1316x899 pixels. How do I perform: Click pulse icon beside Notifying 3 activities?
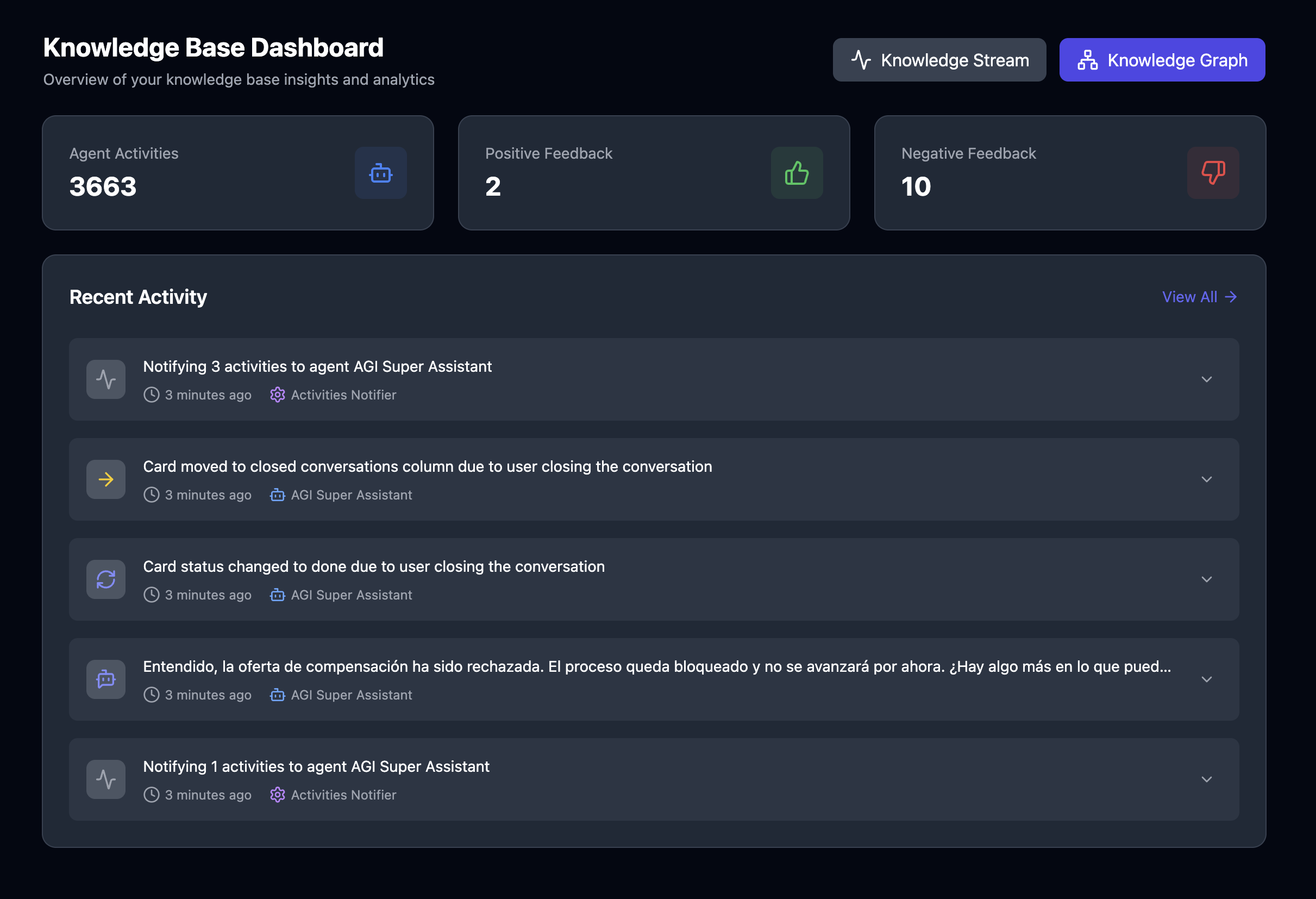pos(106,379)
